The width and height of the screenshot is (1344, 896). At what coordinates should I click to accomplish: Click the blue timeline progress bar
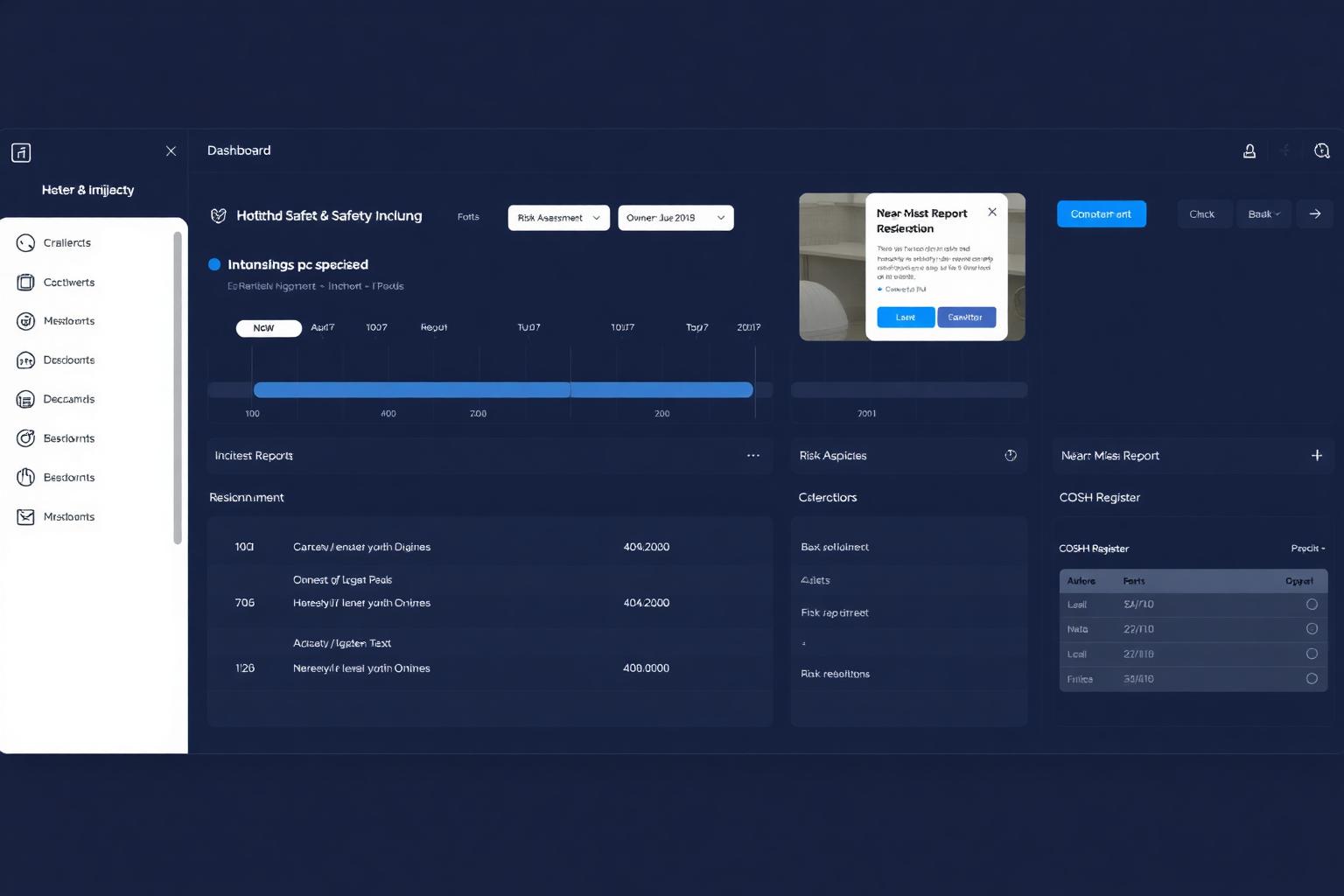pos(503,390)
